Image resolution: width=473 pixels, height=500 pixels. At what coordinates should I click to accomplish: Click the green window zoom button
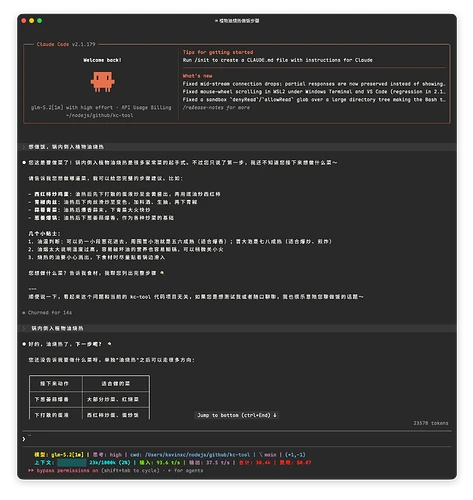coord(40,21)
